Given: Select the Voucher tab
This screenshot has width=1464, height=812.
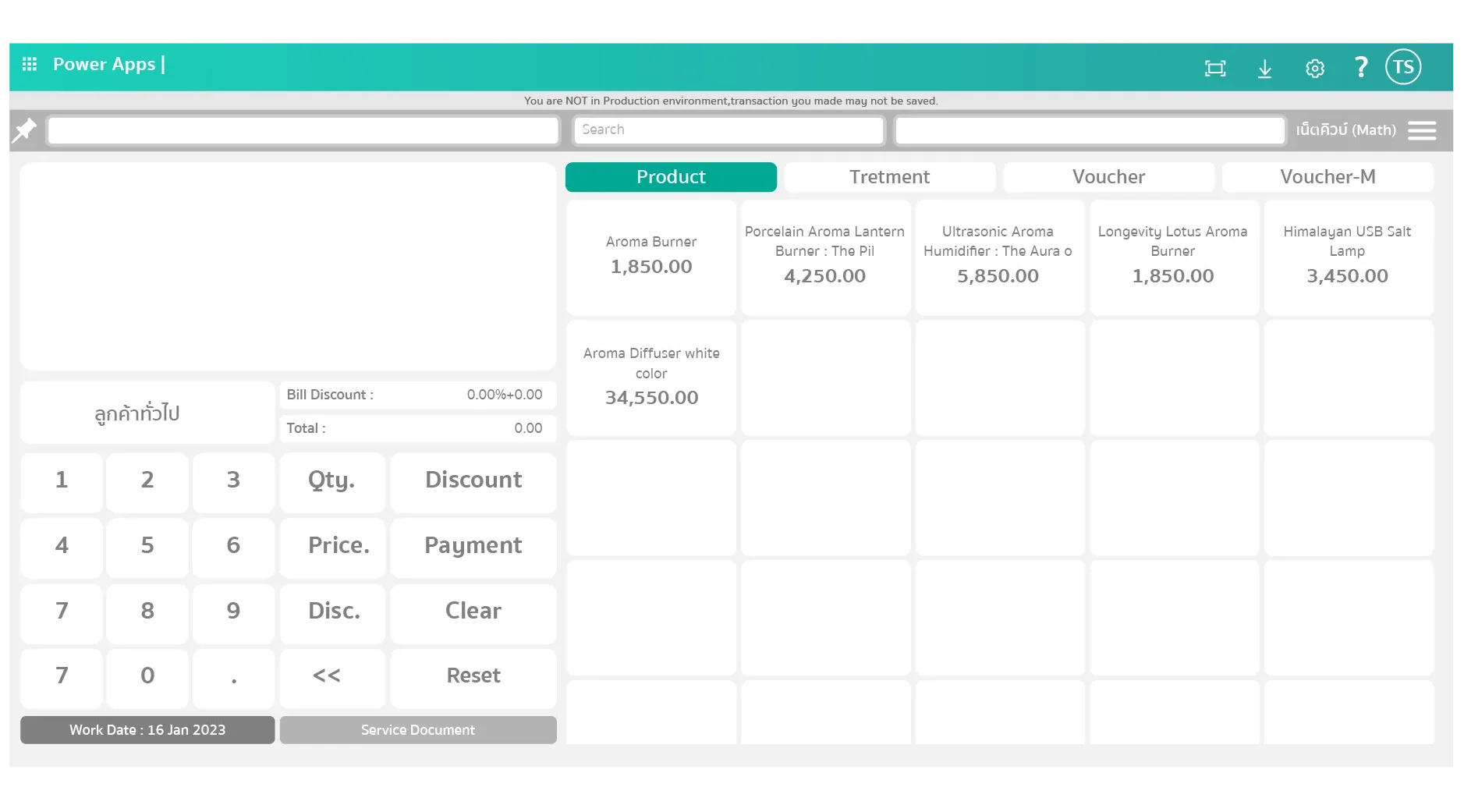Looking at the screenshot, I should pyautogui.click(x=1109, y=177).
